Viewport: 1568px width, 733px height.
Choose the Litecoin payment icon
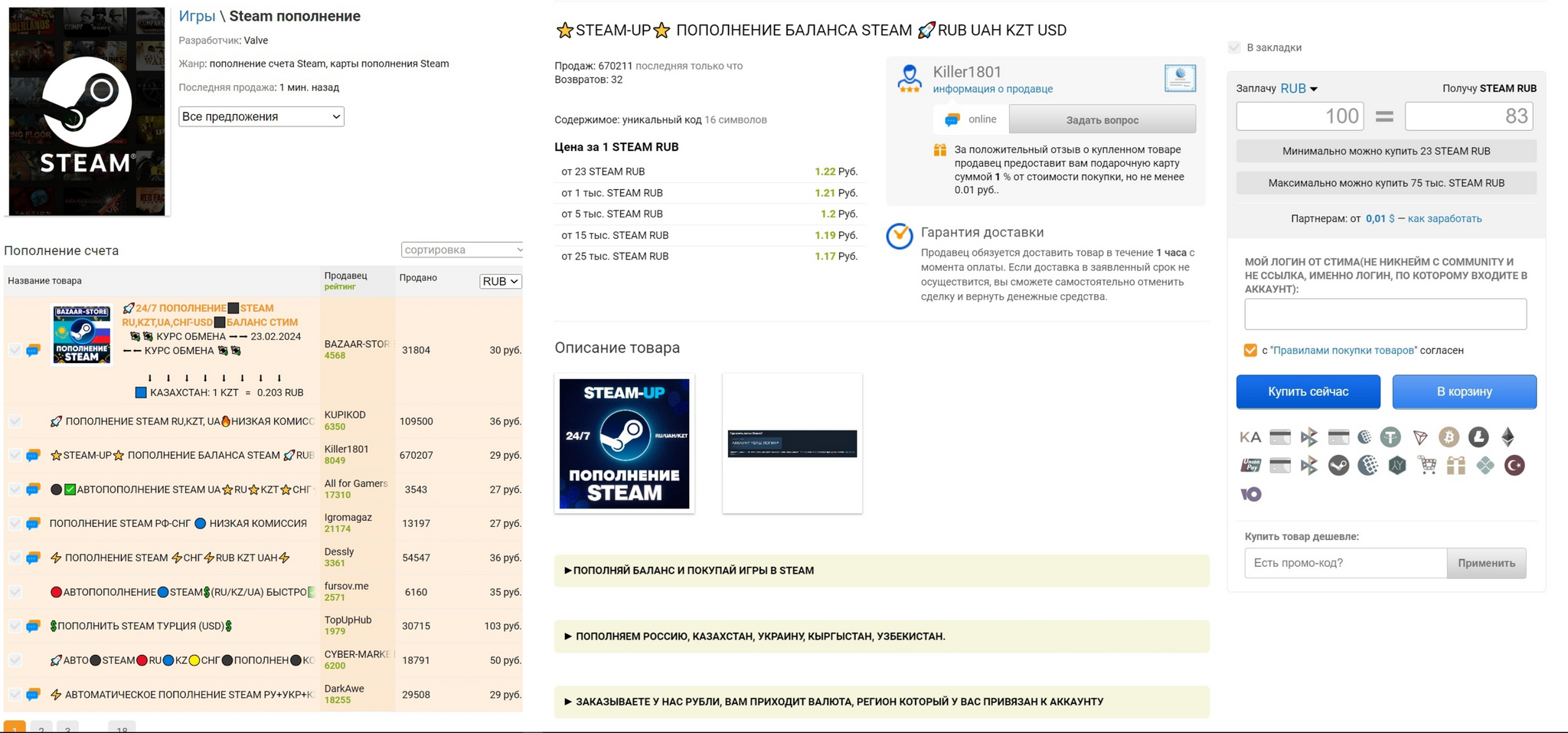(x=1478, y=437)
